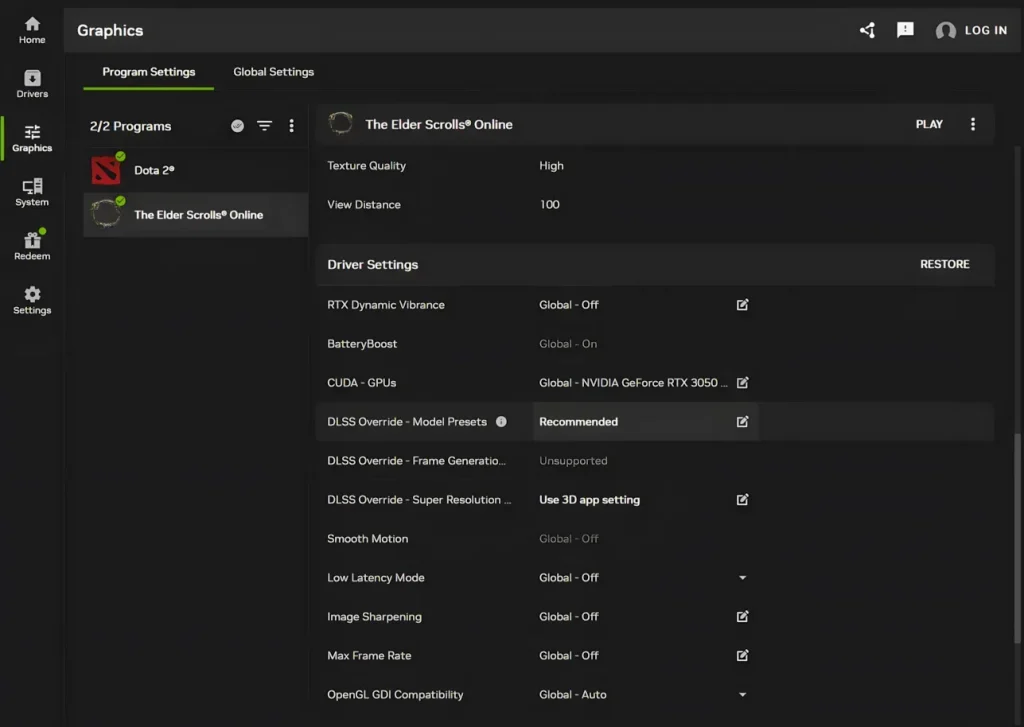This screenshot has height=727, width=1024.
Task: Open the OpenGL GDI Compatibility dropdown
Action: (742, 694)
